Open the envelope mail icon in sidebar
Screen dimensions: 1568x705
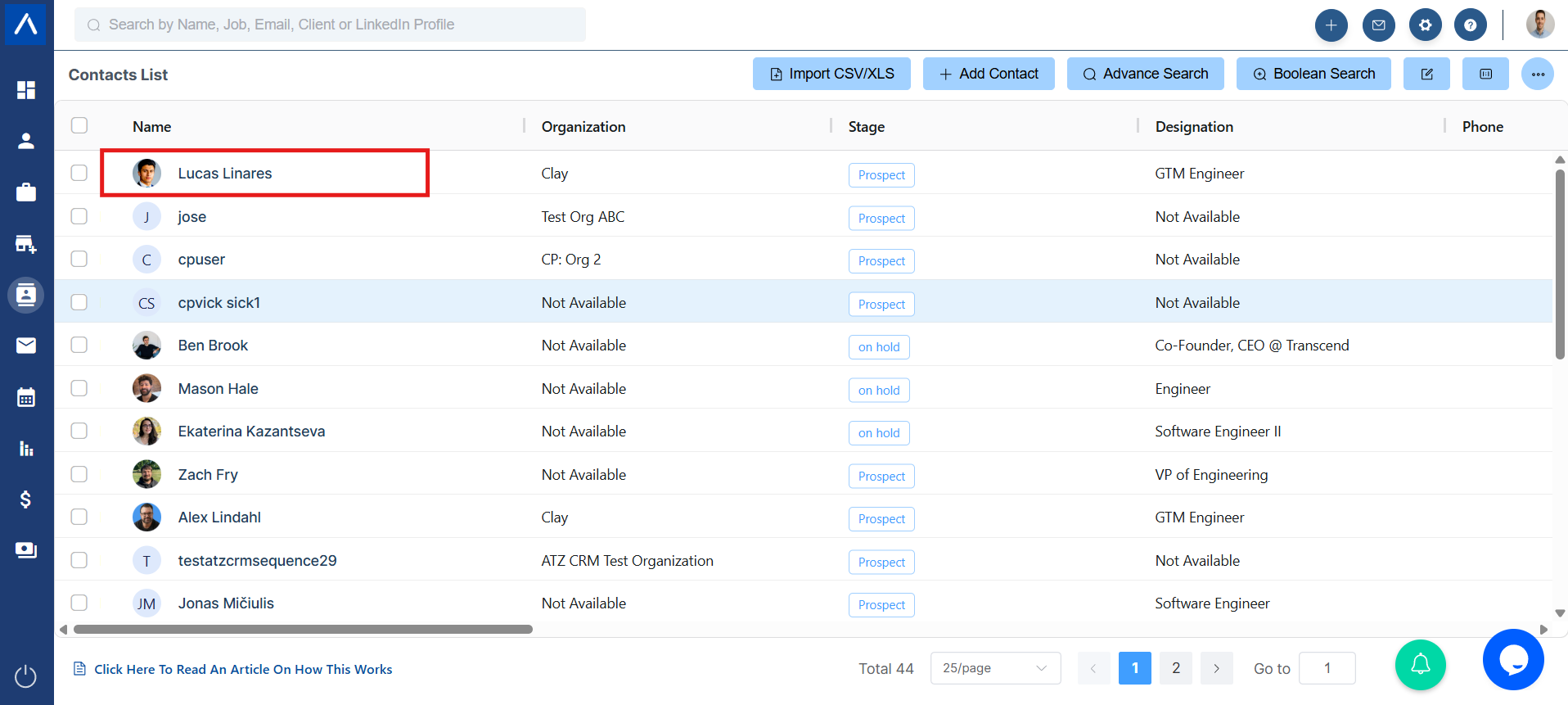pos(26,346)
